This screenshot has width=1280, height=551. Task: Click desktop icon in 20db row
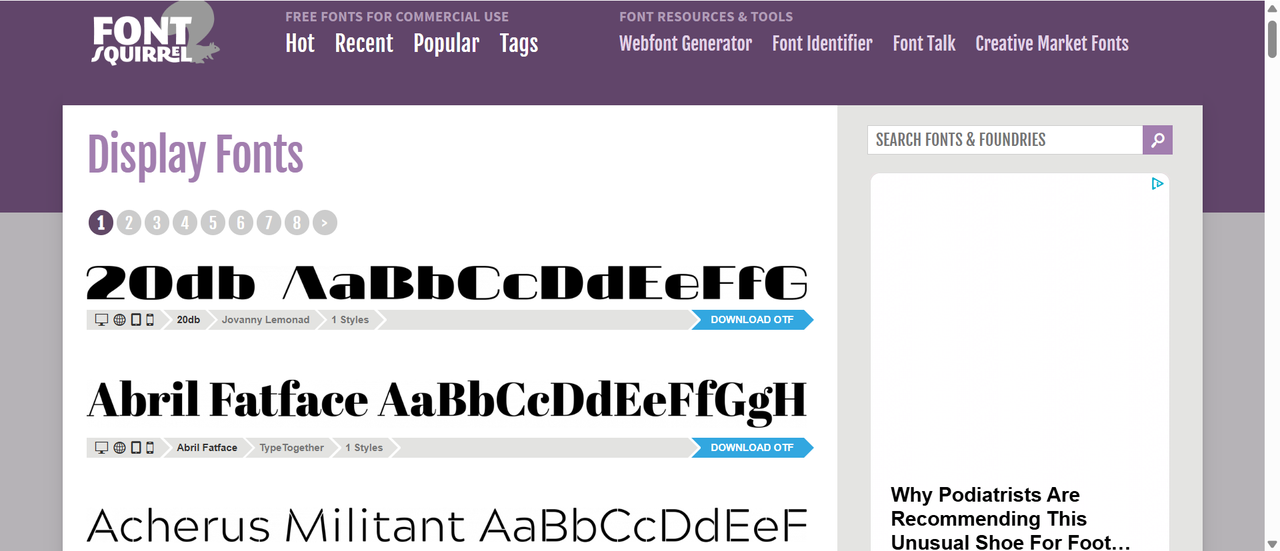click(101, 320)
